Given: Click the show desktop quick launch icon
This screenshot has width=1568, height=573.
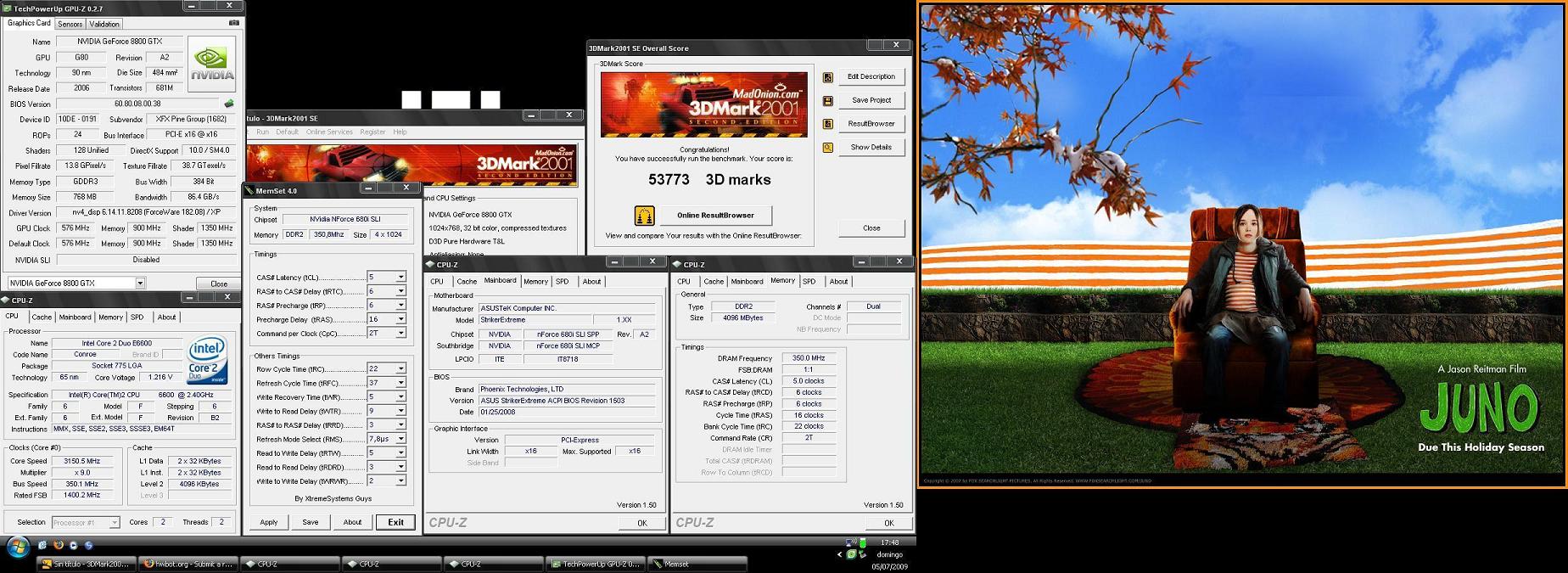Looking at the screenshot, I should 42,545.
